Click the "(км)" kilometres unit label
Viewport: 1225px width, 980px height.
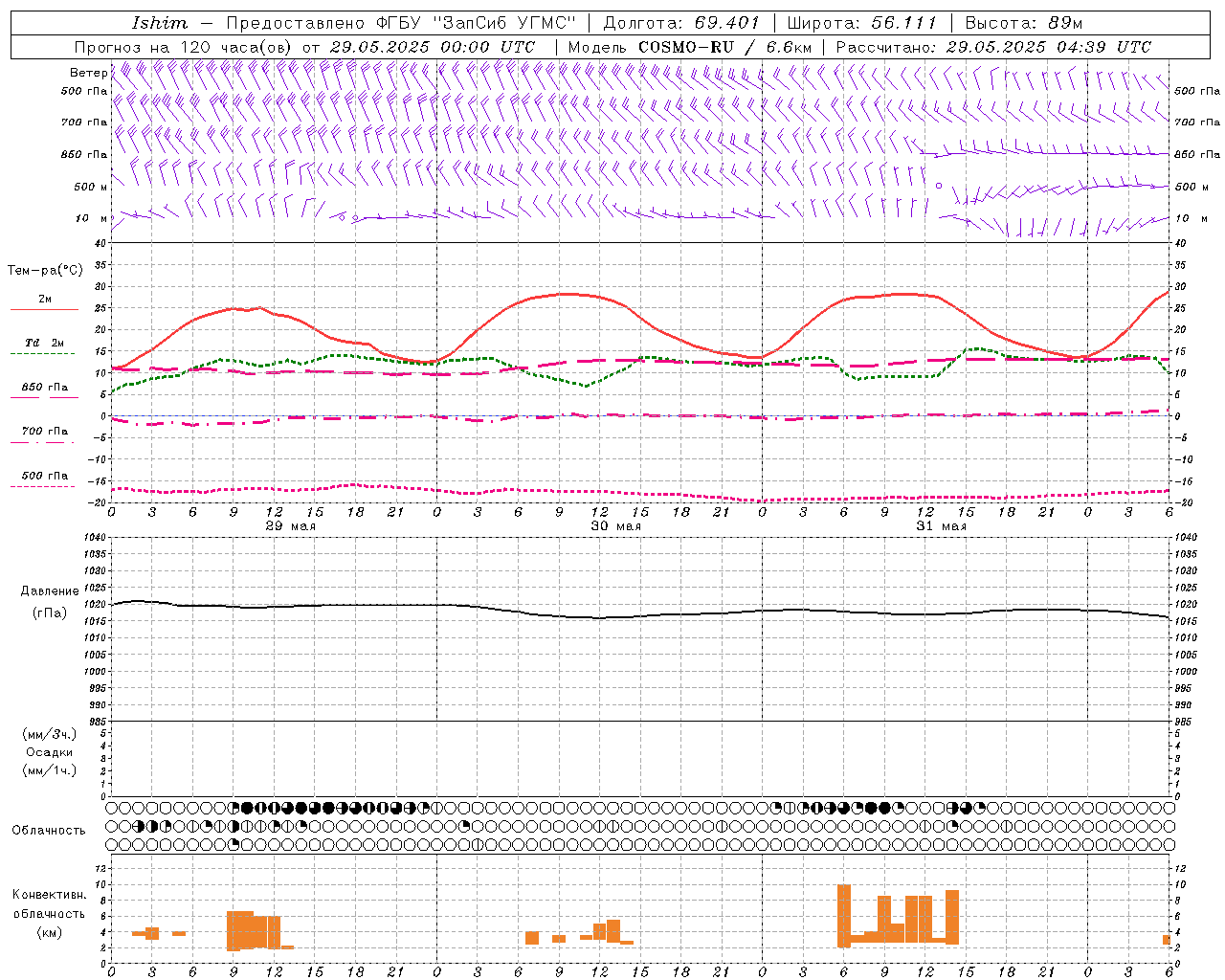[x=50, y=932]
